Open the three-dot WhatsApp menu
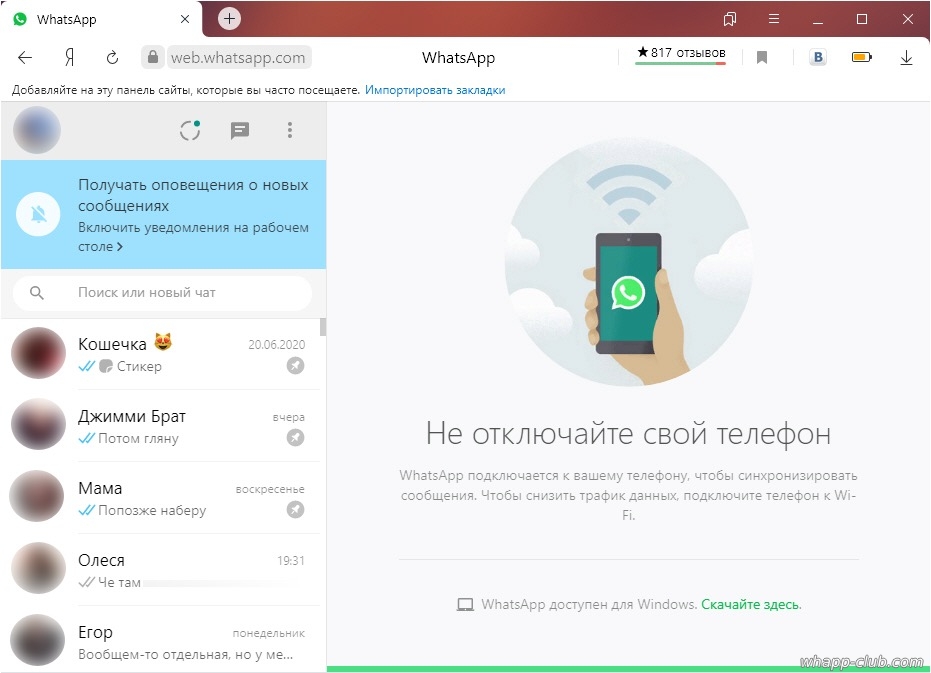 [290, 130]
